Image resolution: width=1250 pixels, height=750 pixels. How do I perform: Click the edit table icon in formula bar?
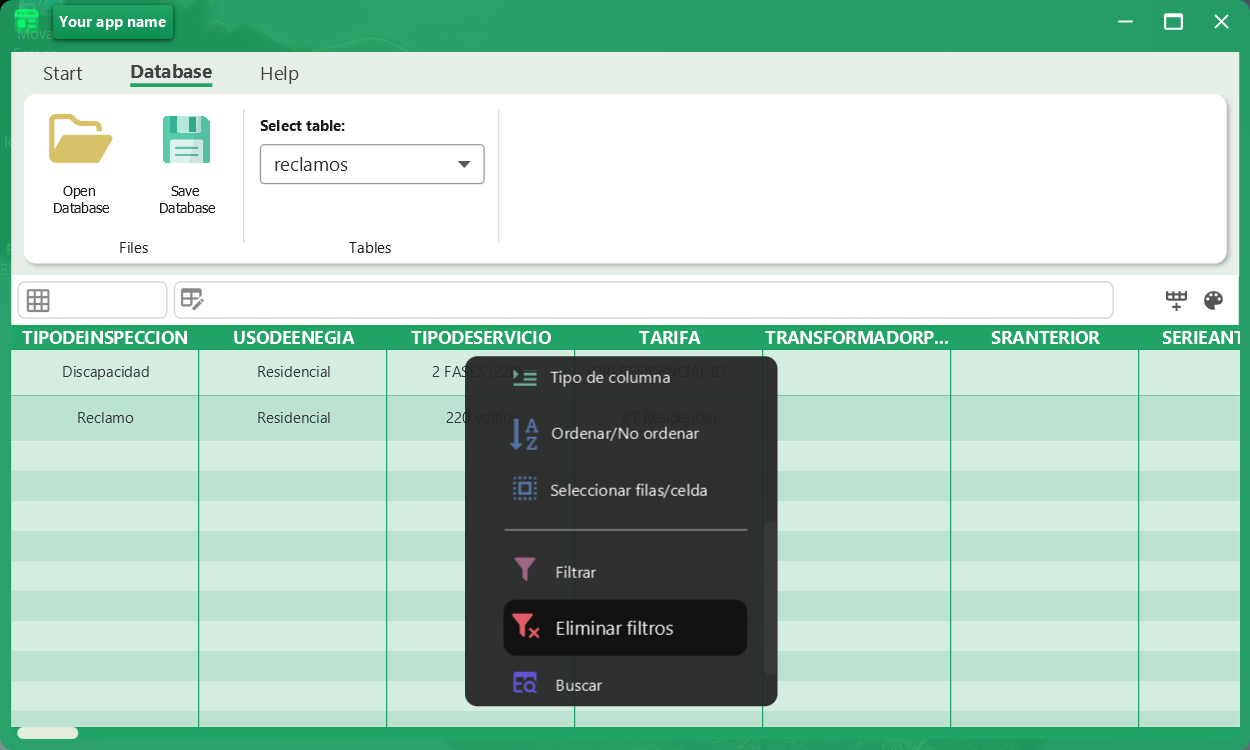click(192, 299)
